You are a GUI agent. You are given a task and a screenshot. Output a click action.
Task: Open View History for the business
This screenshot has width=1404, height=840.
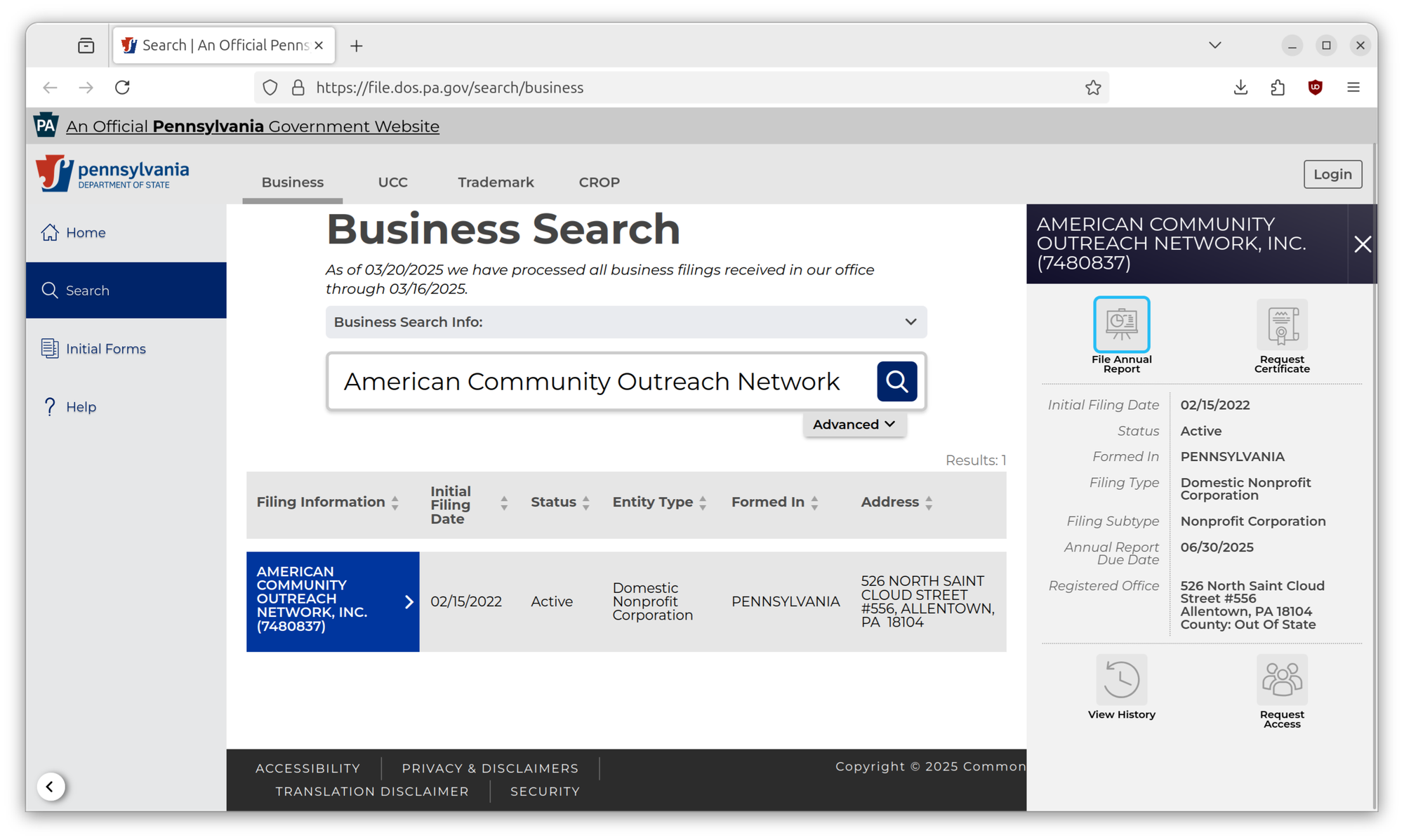click(x=1121, y=680)
